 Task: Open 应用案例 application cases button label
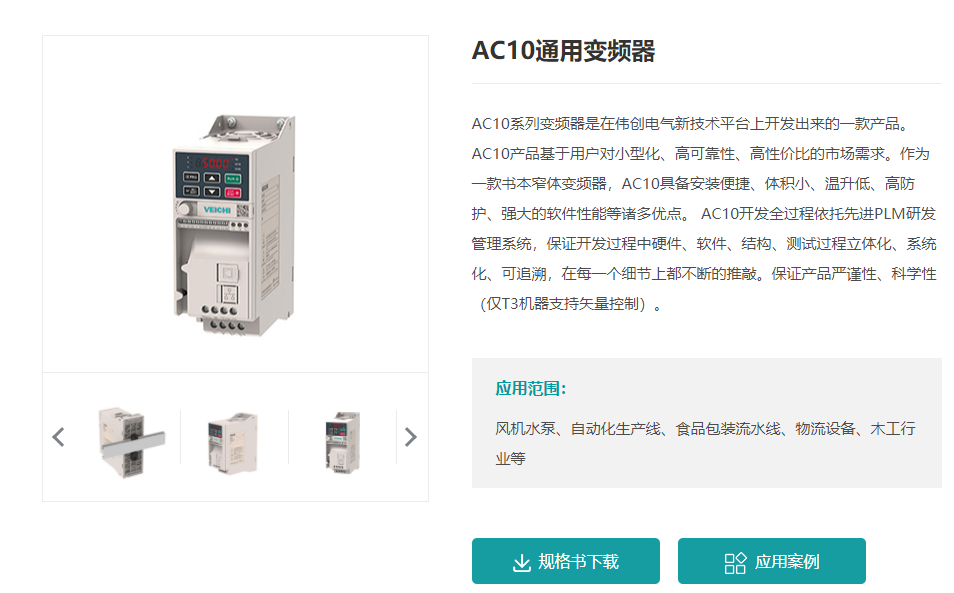pyautogui.click(x=787, y=561)
